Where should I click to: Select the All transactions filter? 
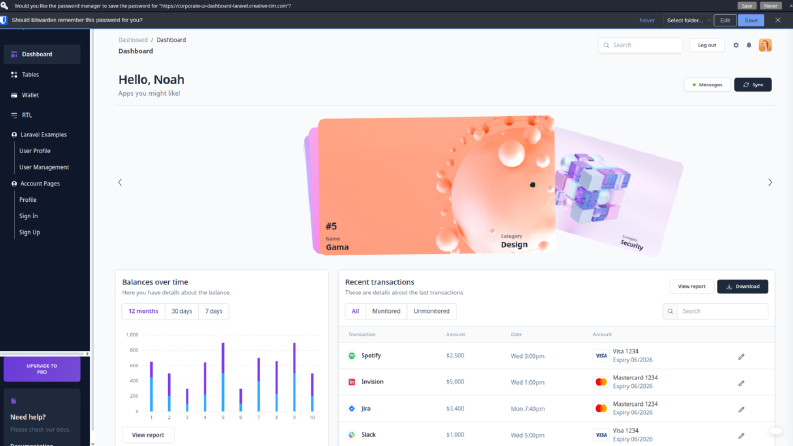pyautogui.click(x=356, y=311)
